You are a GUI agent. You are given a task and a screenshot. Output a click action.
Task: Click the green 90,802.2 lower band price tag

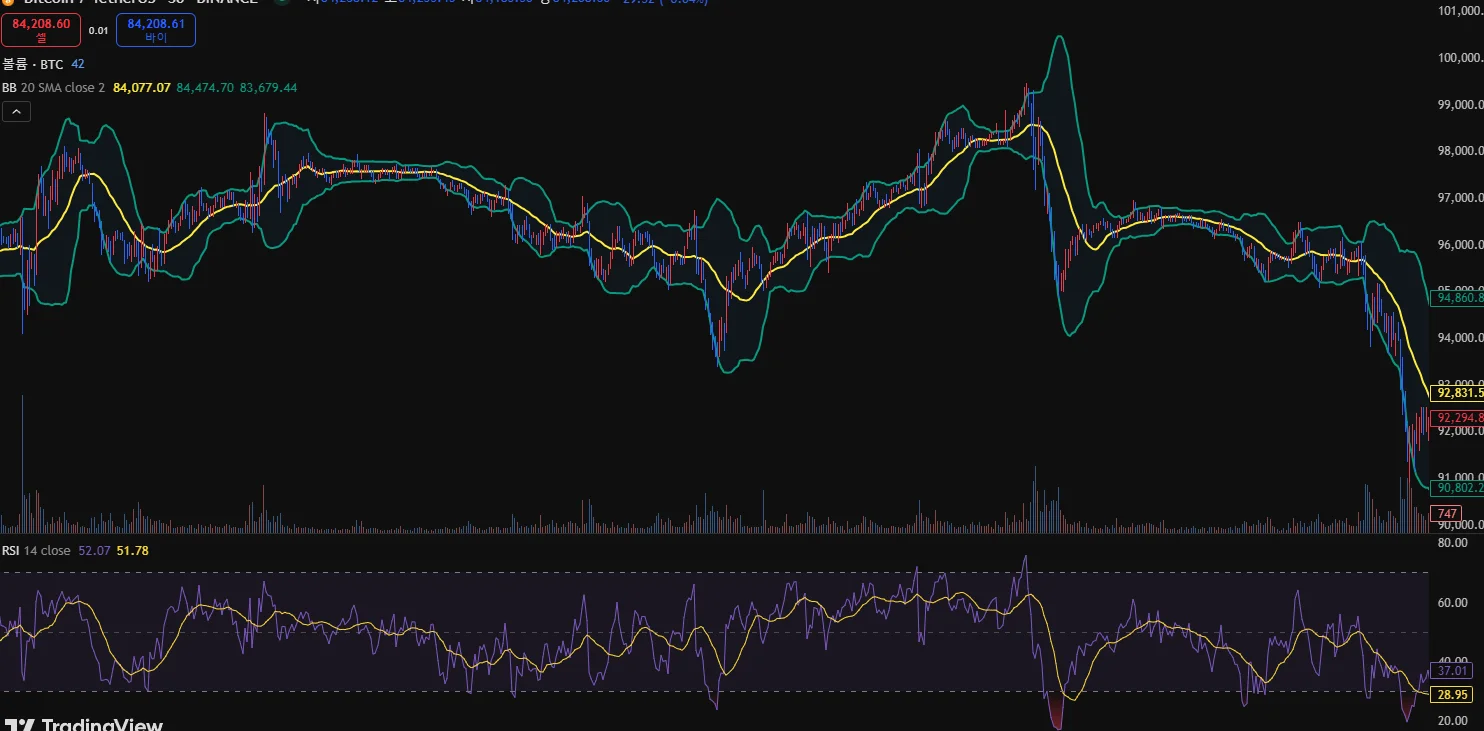point(1459,488)
